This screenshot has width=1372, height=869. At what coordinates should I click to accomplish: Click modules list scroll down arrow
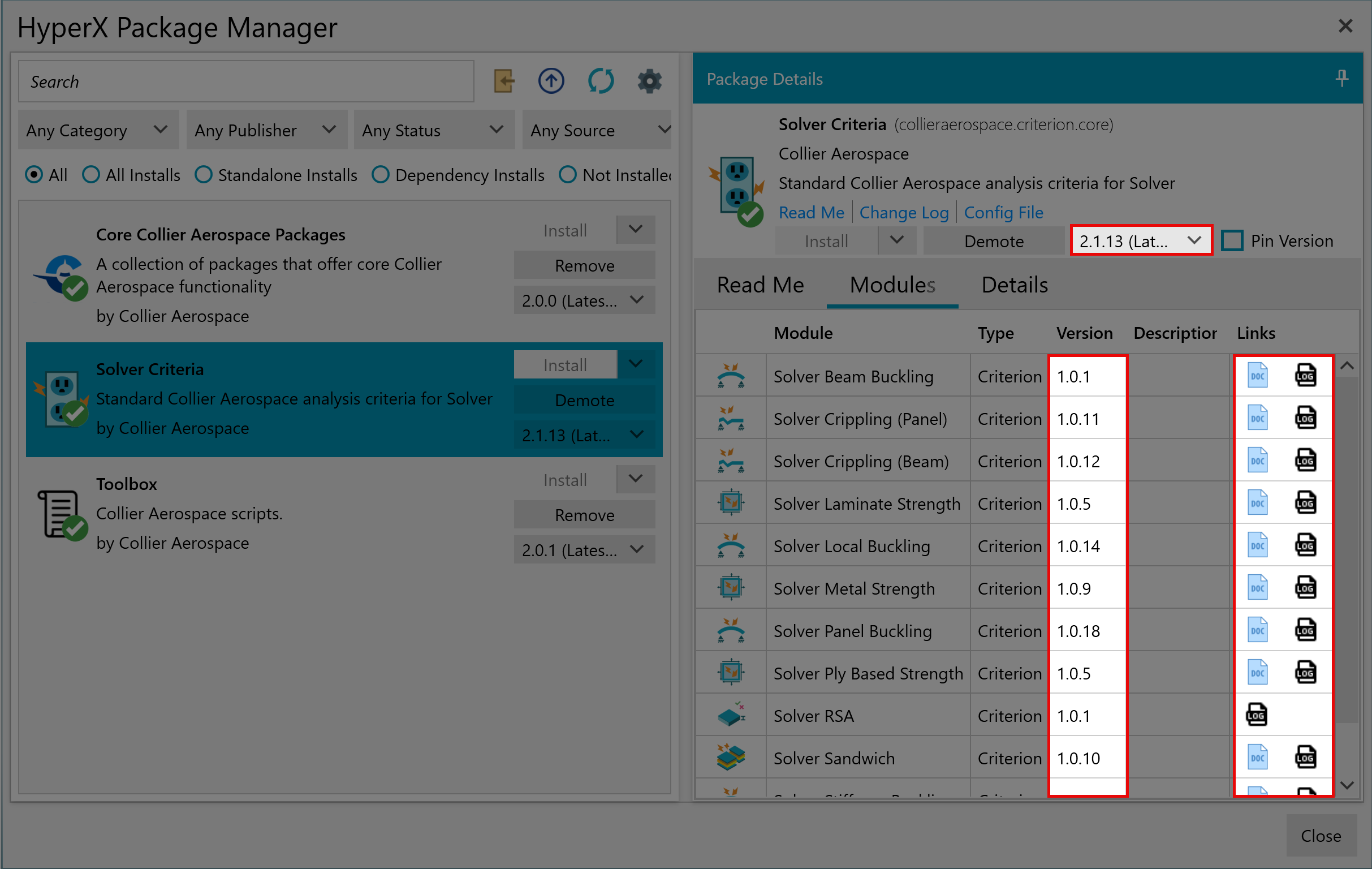1347,785
